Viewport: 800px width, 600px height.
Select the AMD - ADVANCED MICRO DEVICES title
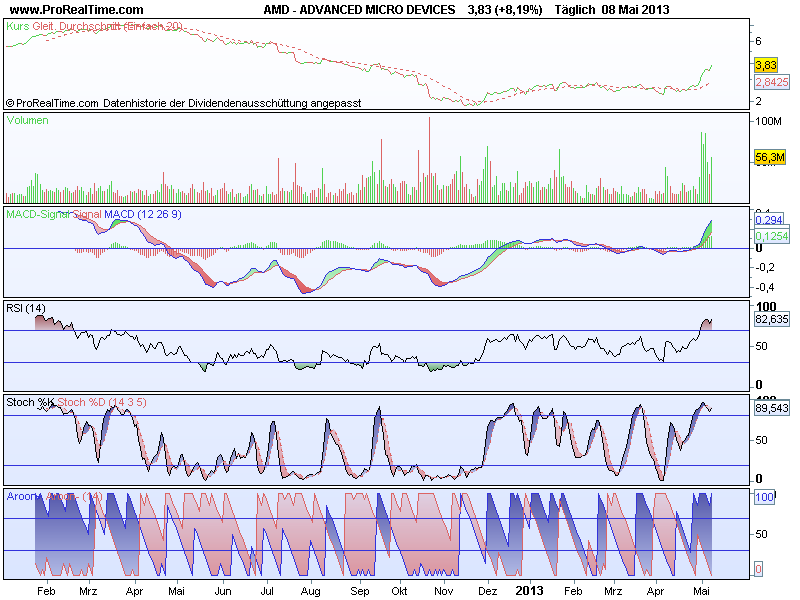coord(359,9)
